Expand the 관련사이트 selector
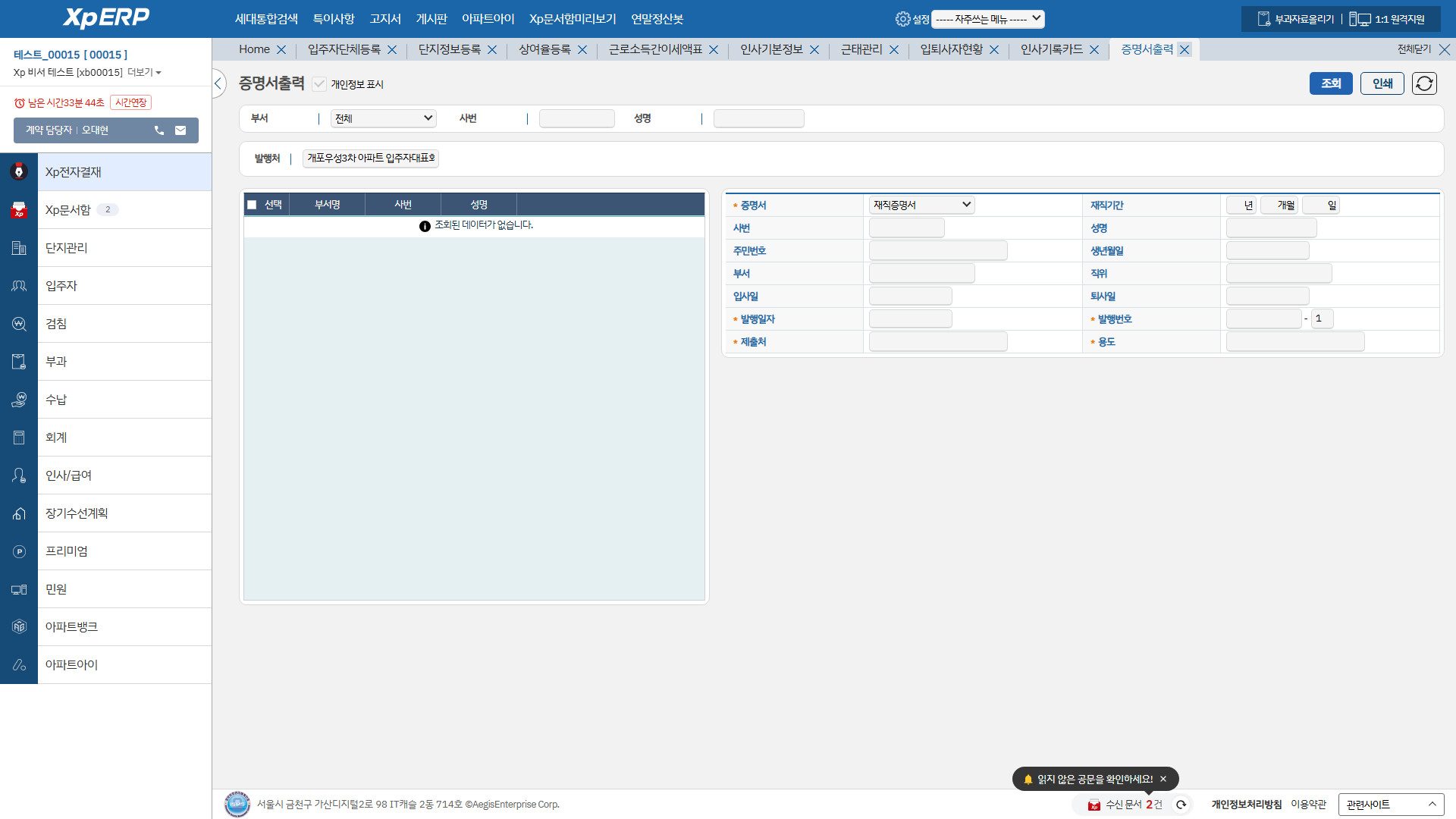Image resolution: width=1456 pixels, height=819 pixels. pos(1391,805)
